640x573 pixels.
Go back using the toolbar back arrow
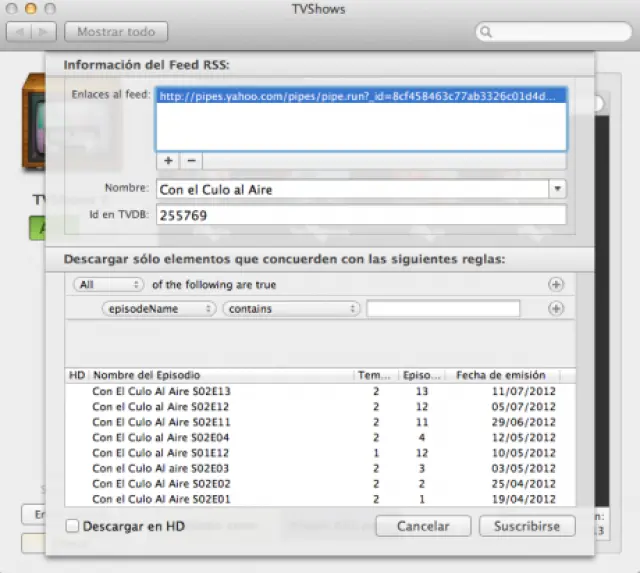click(x=20, y=32)
